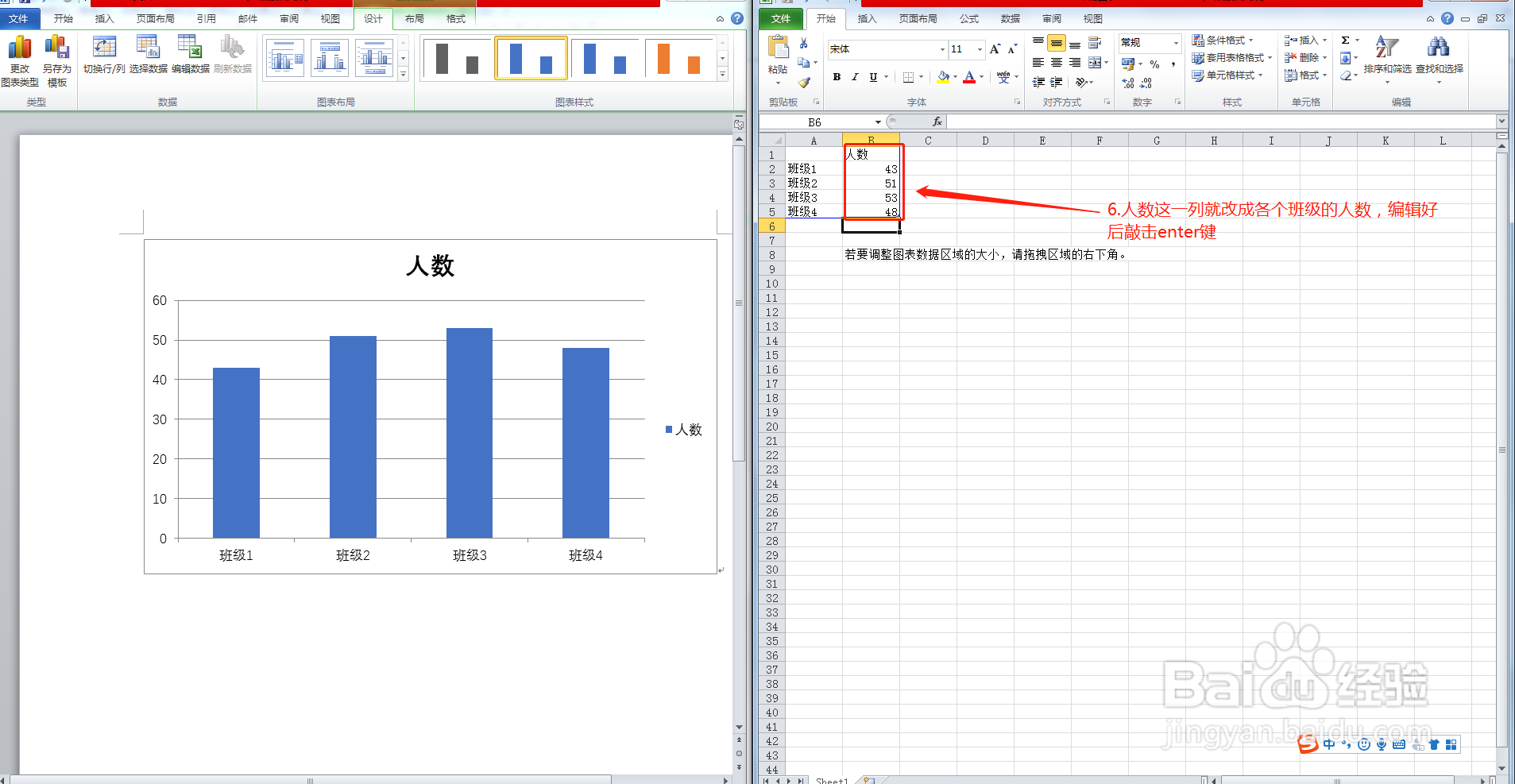Click the decrease font size icon

point(1012,49)
